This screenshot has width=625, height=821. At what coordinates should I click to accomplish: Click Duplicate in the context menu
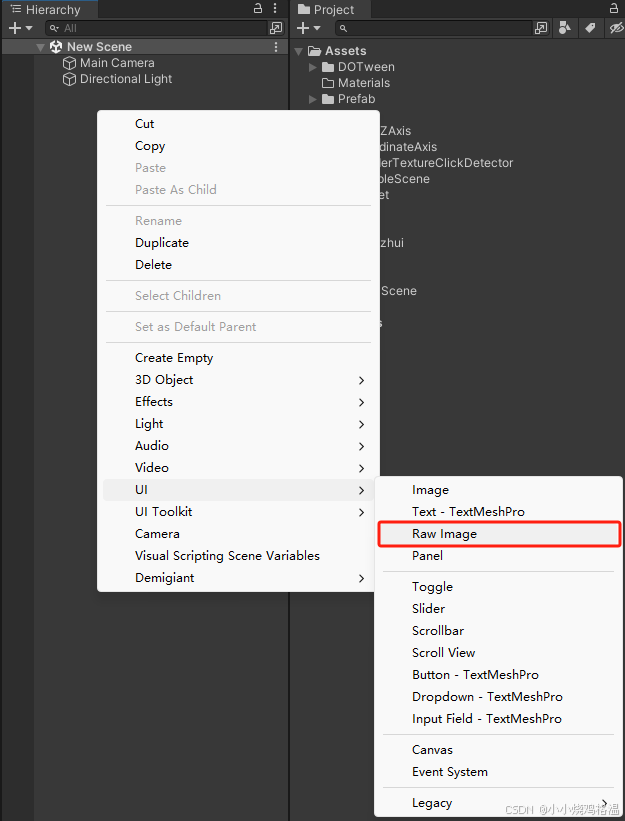[x=161, y=242]
